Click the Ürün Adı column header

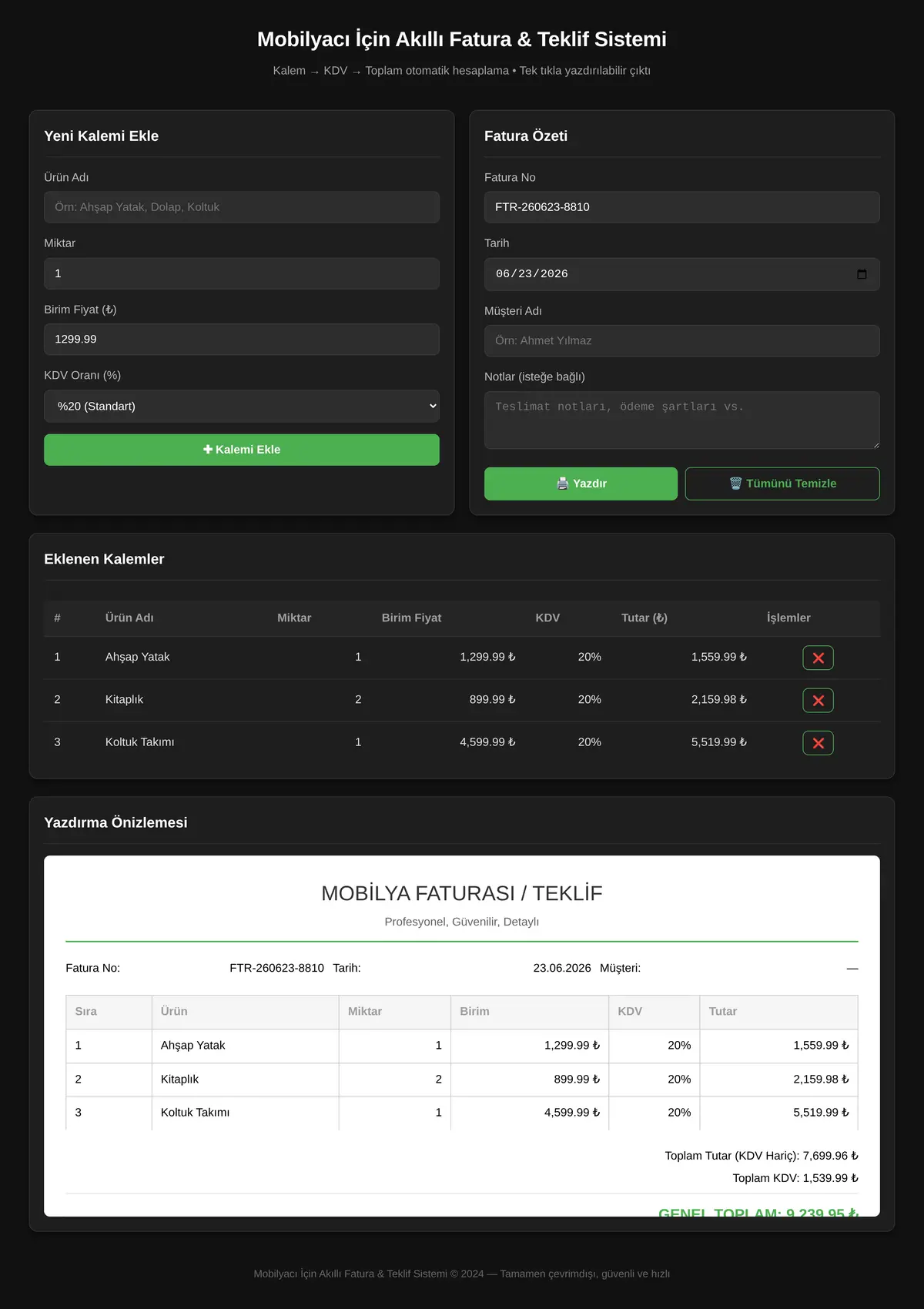pyautogui.click(x=129, y=618)
